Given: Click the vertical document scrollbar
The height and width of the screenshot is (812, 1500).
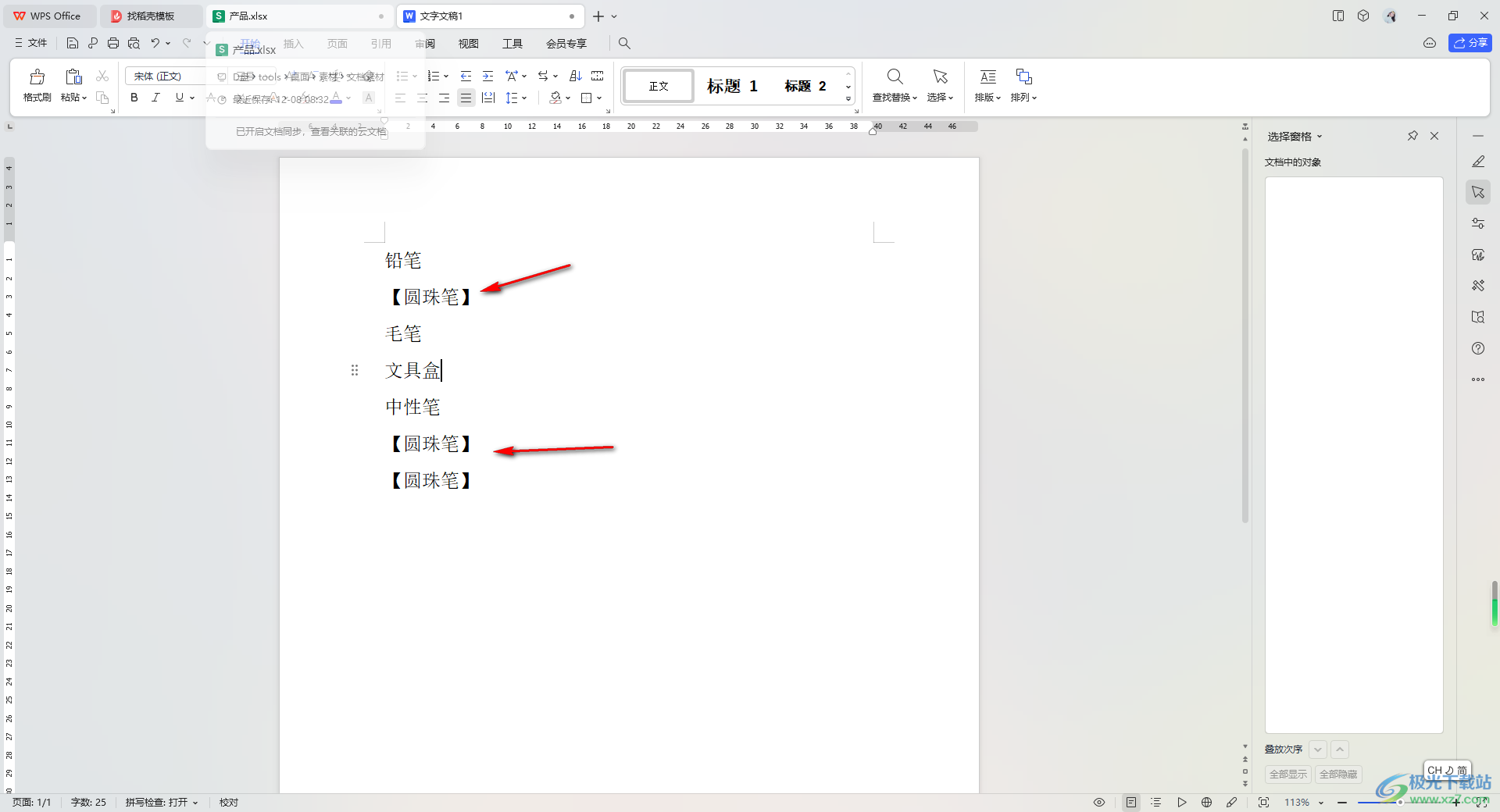Looking at the screenshot, I should [x=1245, y=336].
